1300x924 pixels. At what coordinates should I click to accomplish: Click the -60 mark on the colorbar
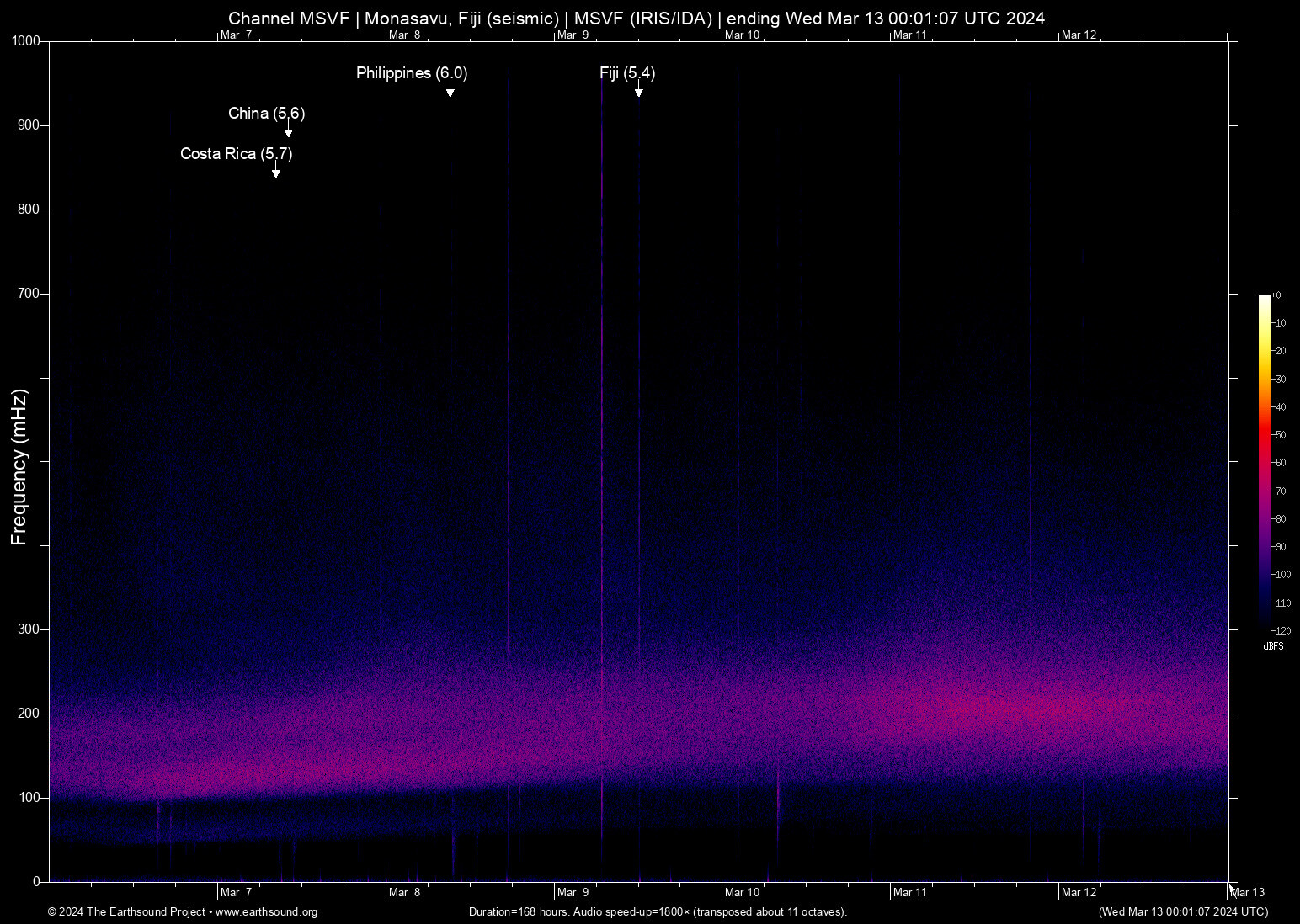coord(1278,462)
